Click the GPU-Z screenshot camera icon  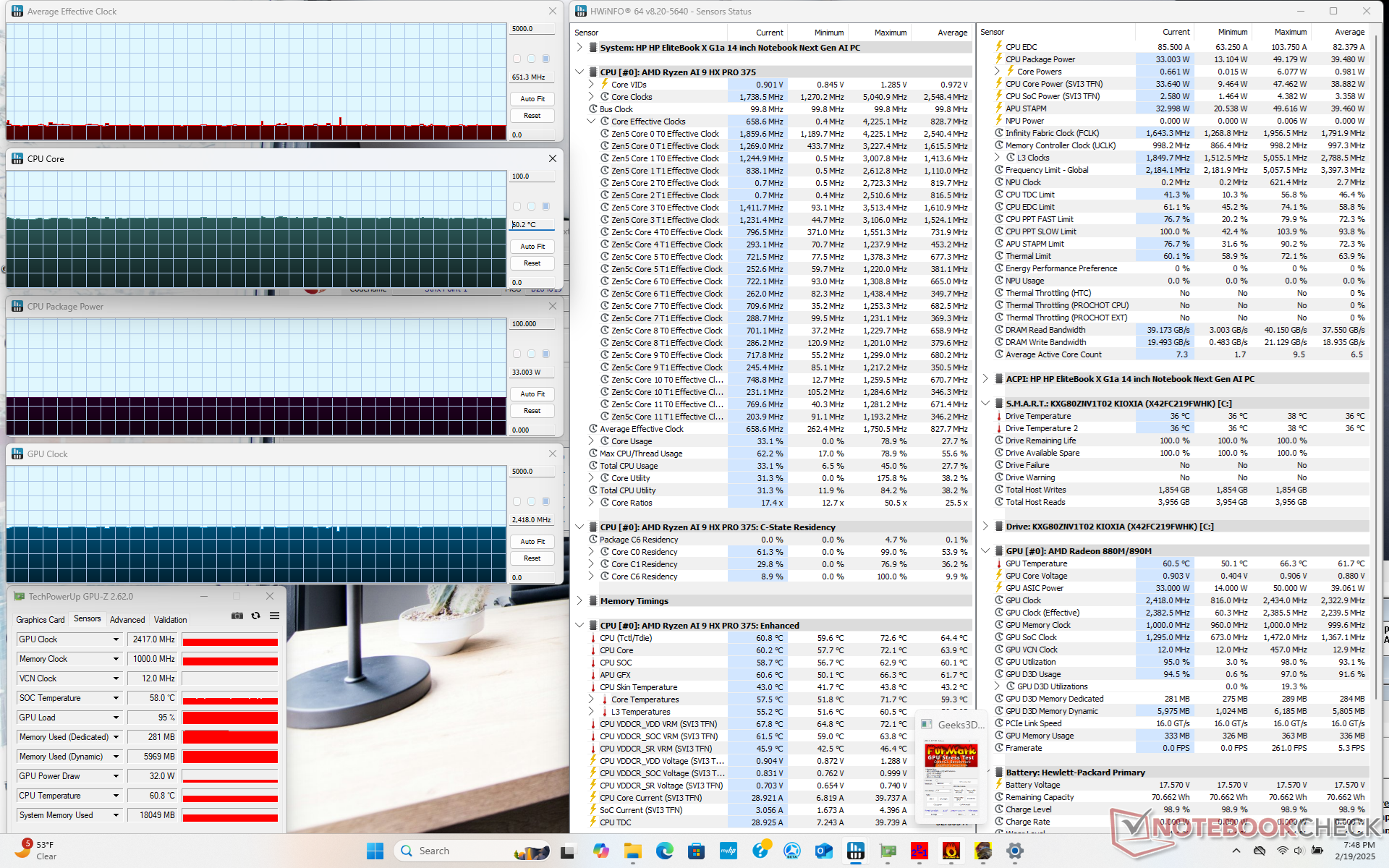coord(237,616)
